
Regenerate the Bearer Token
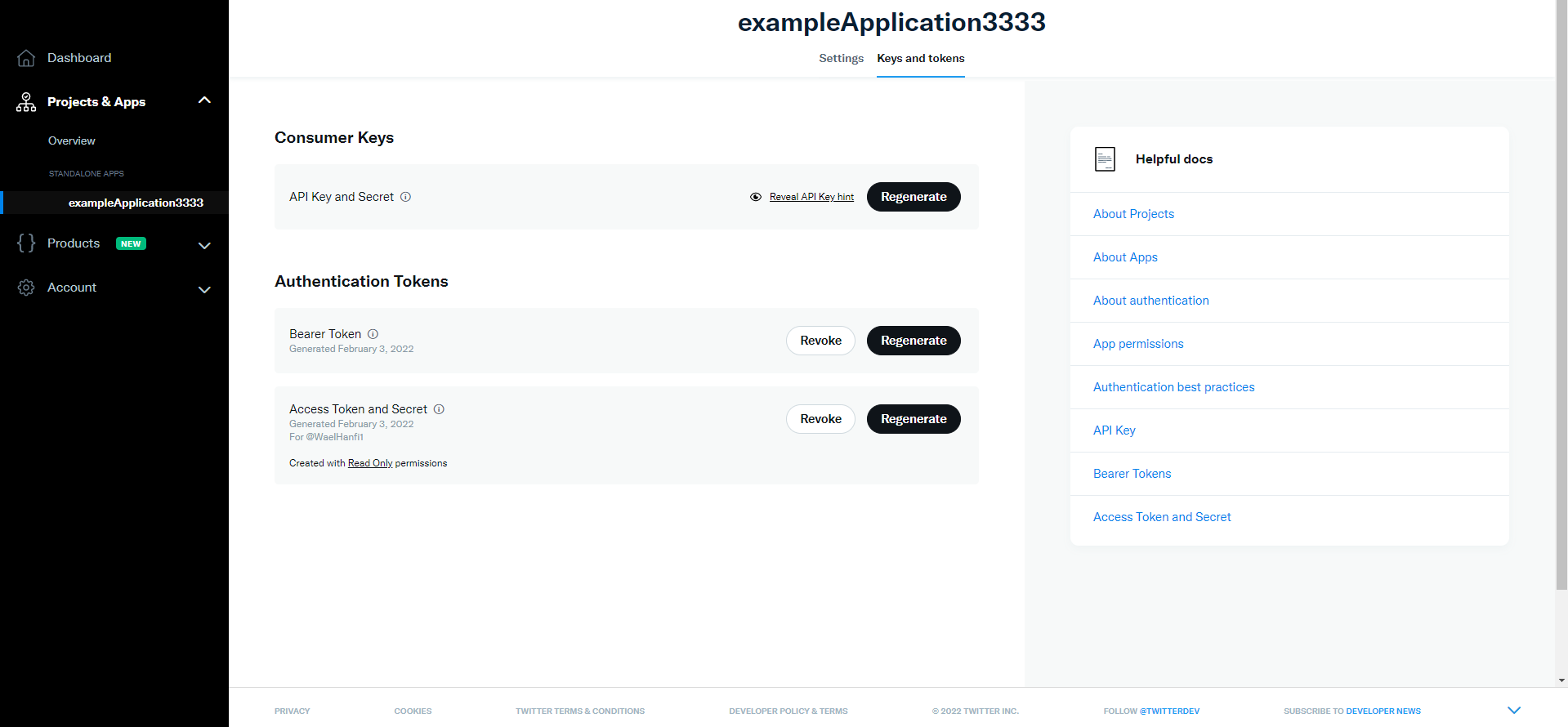[x=914, y=341]
